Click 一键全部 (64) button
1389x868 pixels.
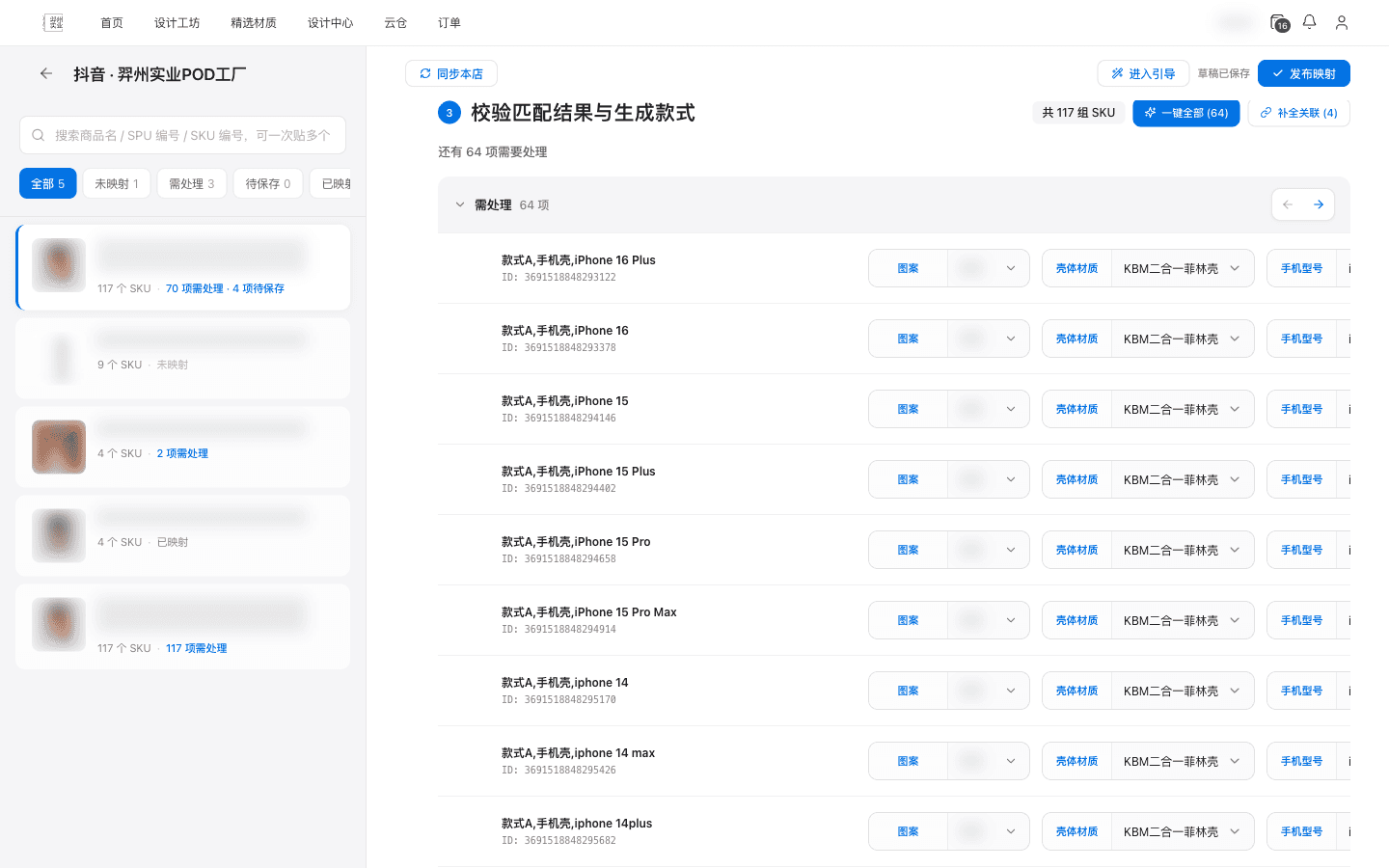pyautogui.click(x=1186, y=113)
